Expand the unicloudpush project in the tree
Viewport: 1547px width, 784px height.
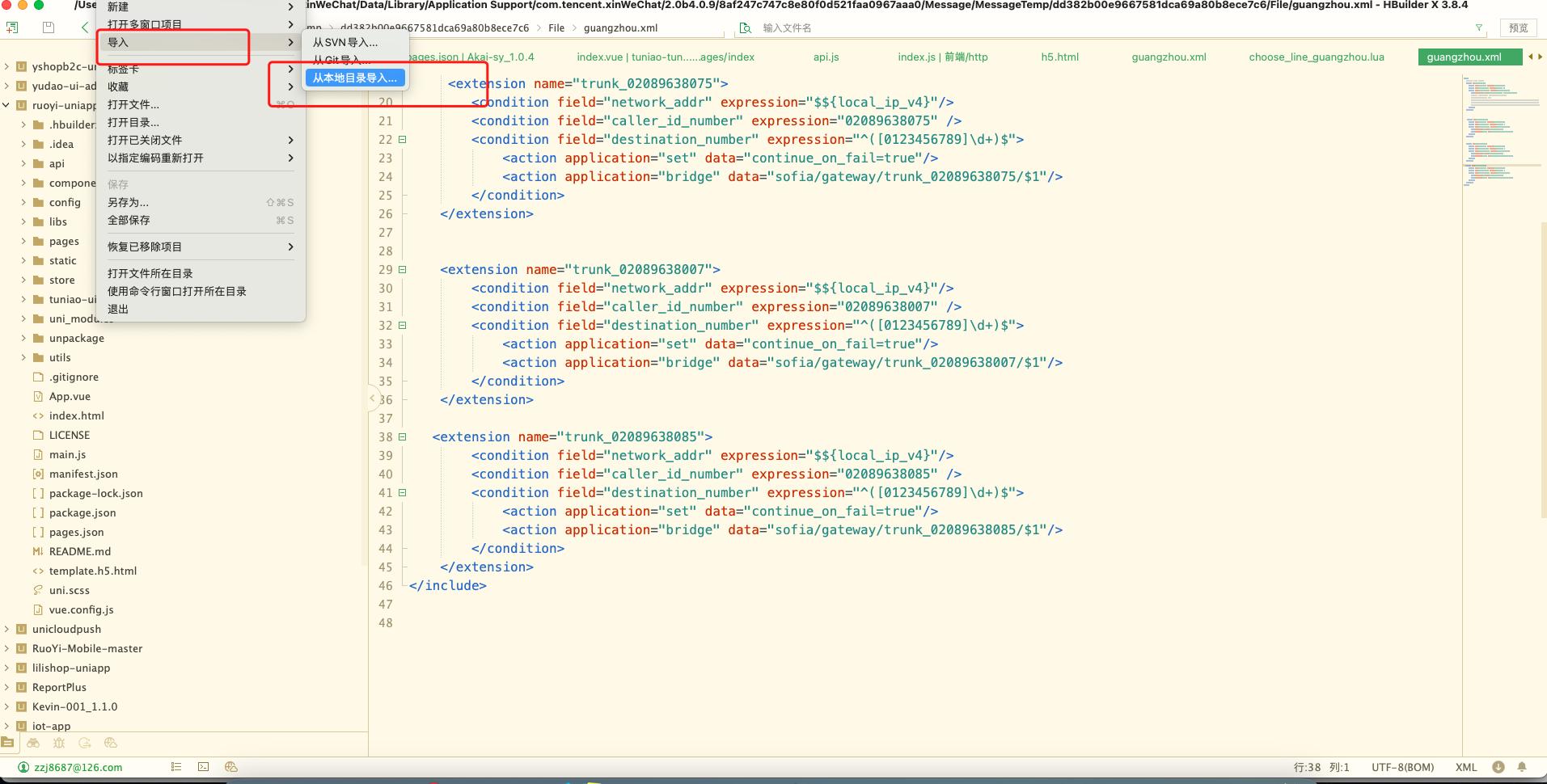(x=7, y=629)
